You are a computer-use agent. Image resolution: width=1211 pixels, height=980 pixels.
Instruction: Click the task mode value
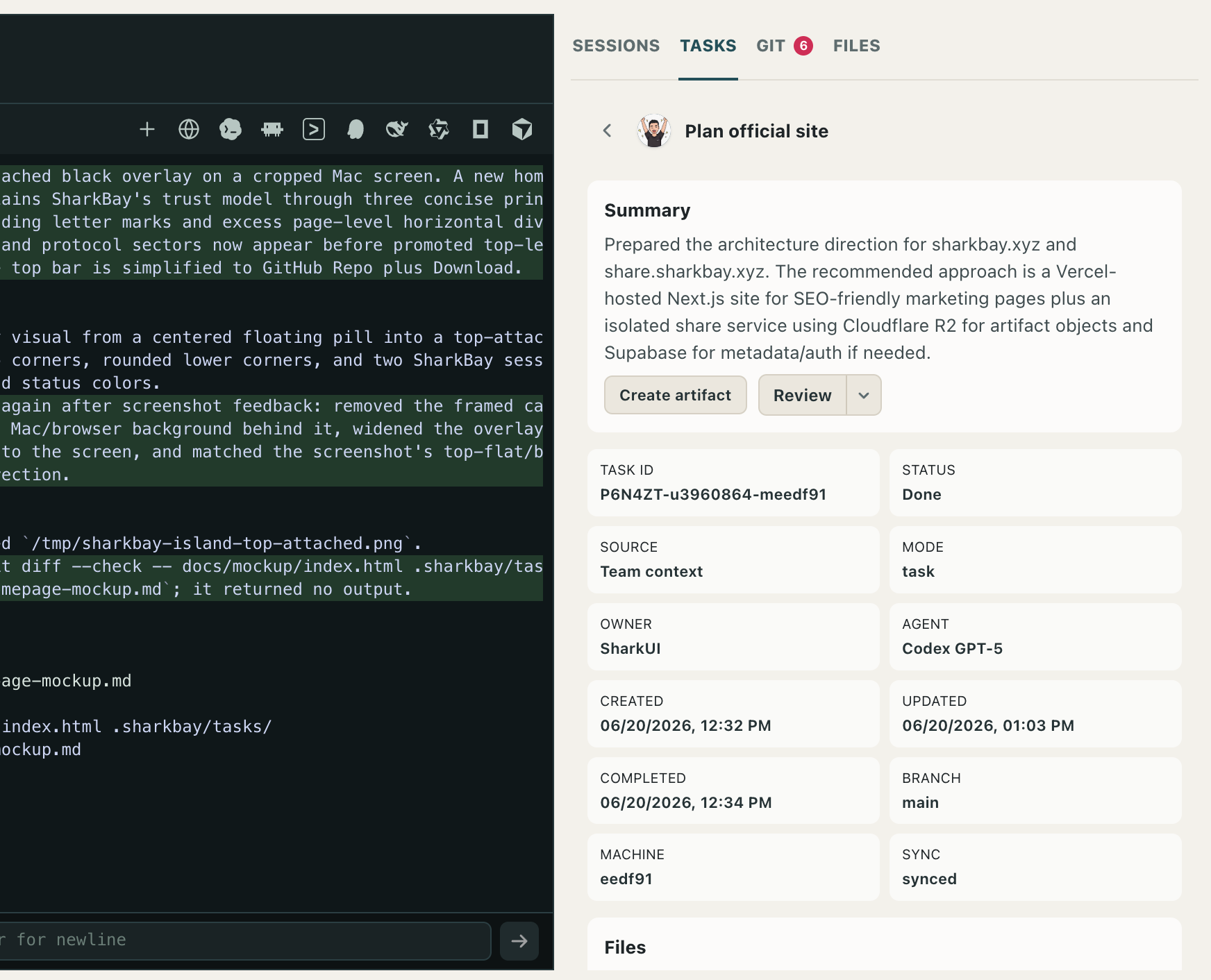point(918,571)
